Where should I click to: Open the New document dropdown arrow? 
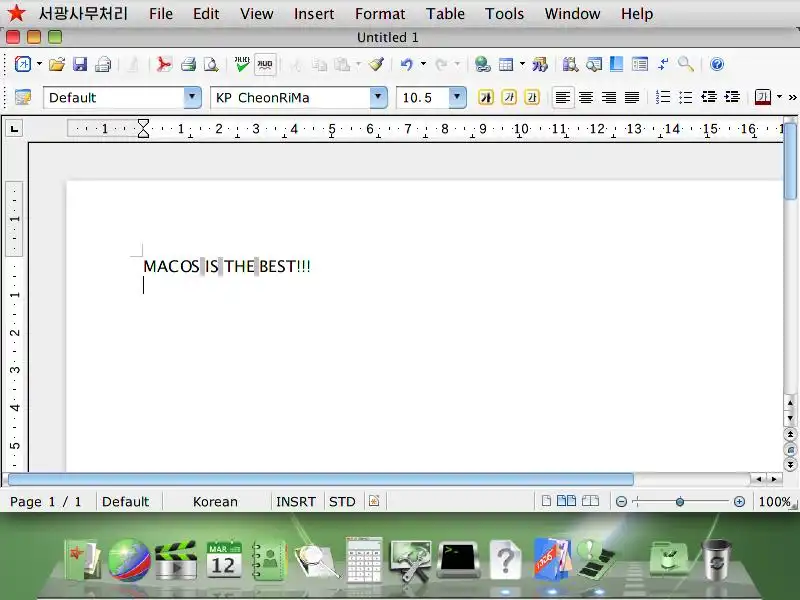tap(39, 64)
